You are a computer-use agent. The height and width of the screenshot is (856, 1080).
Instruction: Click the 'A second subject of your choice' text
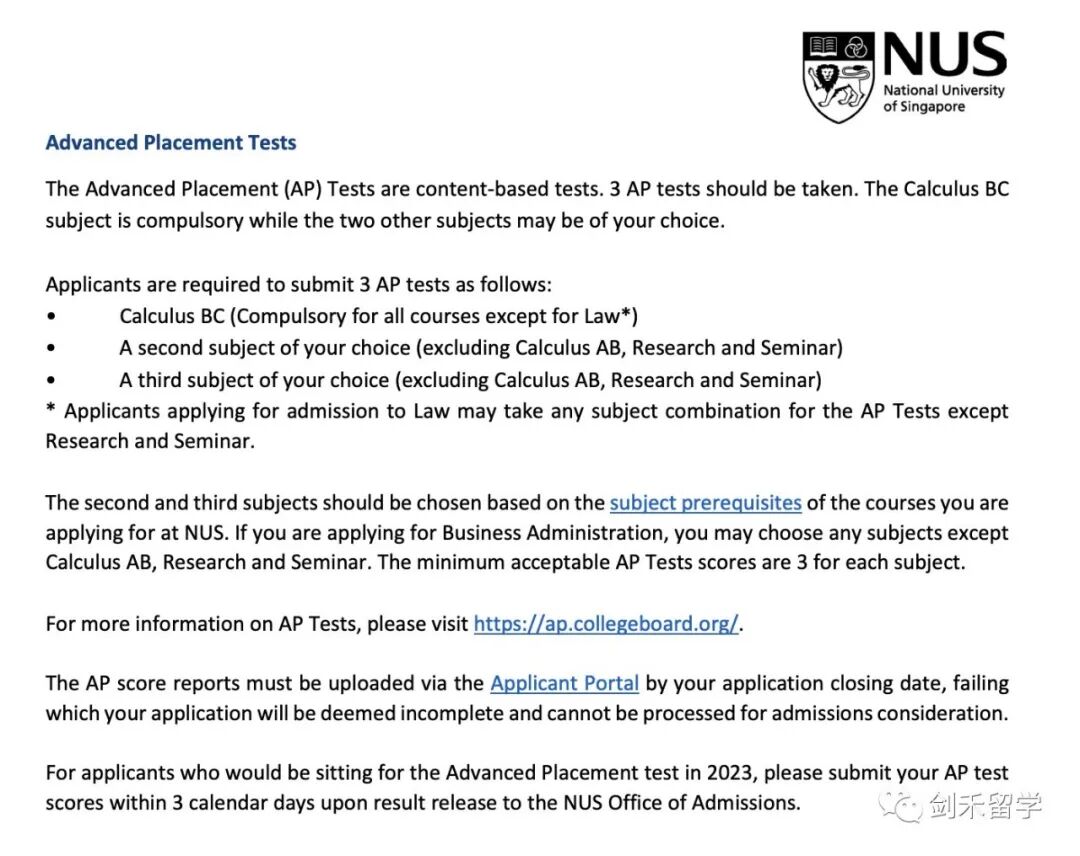point(264,348)
